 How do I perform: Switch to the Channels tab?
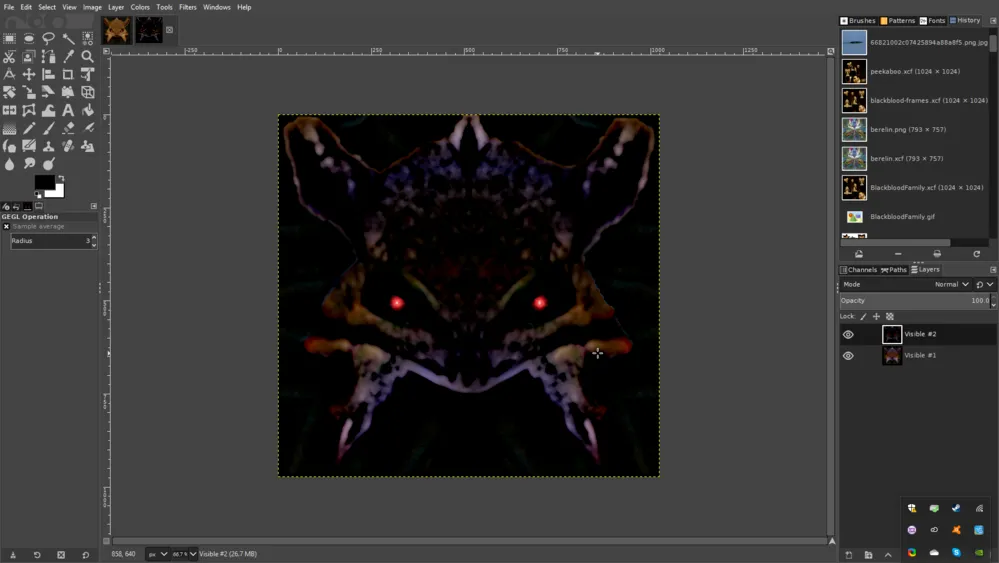point(858,270)
